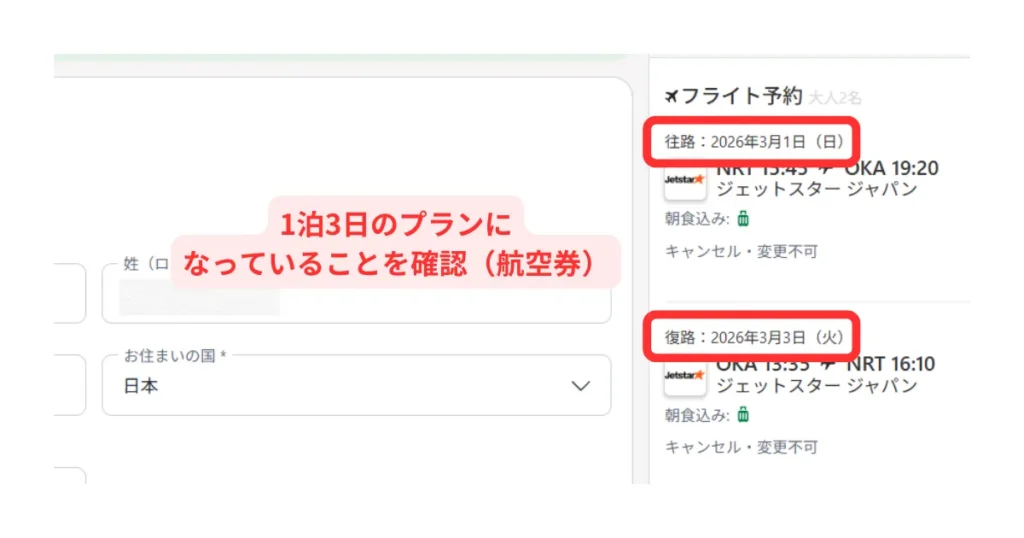Click キャンセル・変更不可 under the return flight

pyautogui.click(x=741, y=446)
